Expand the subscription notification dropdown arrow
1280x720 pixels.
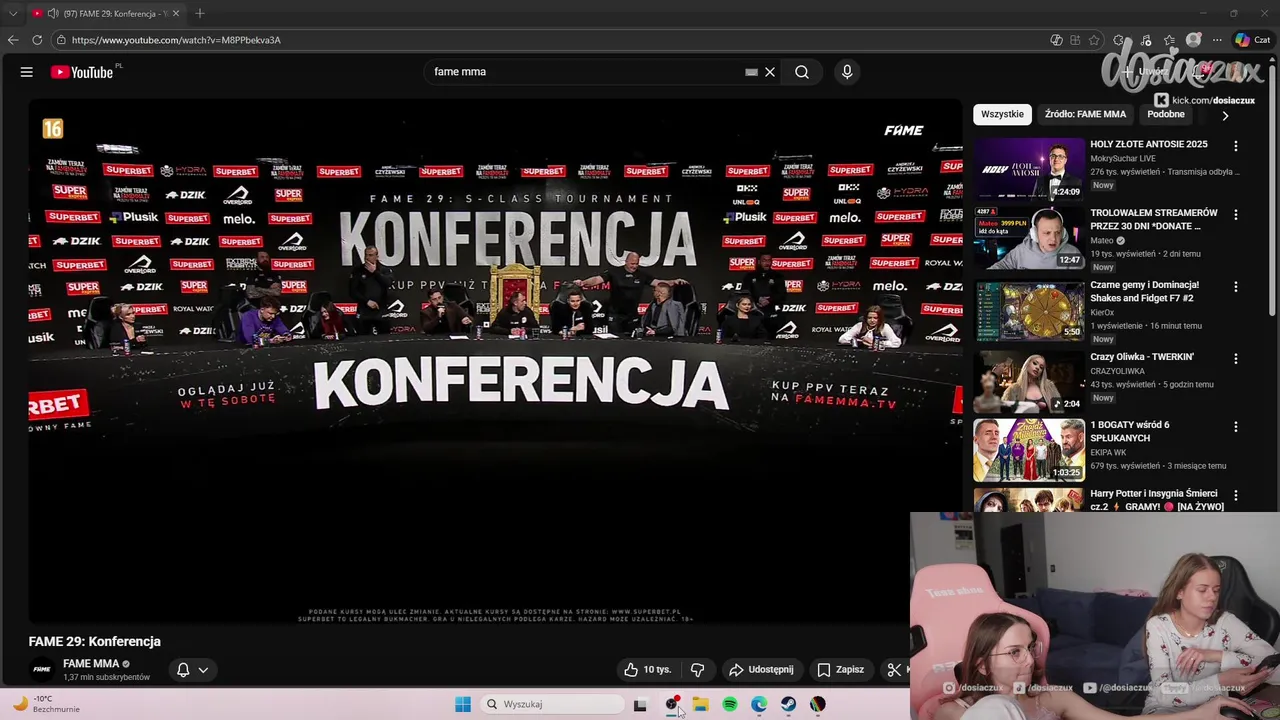click(203, 670)
